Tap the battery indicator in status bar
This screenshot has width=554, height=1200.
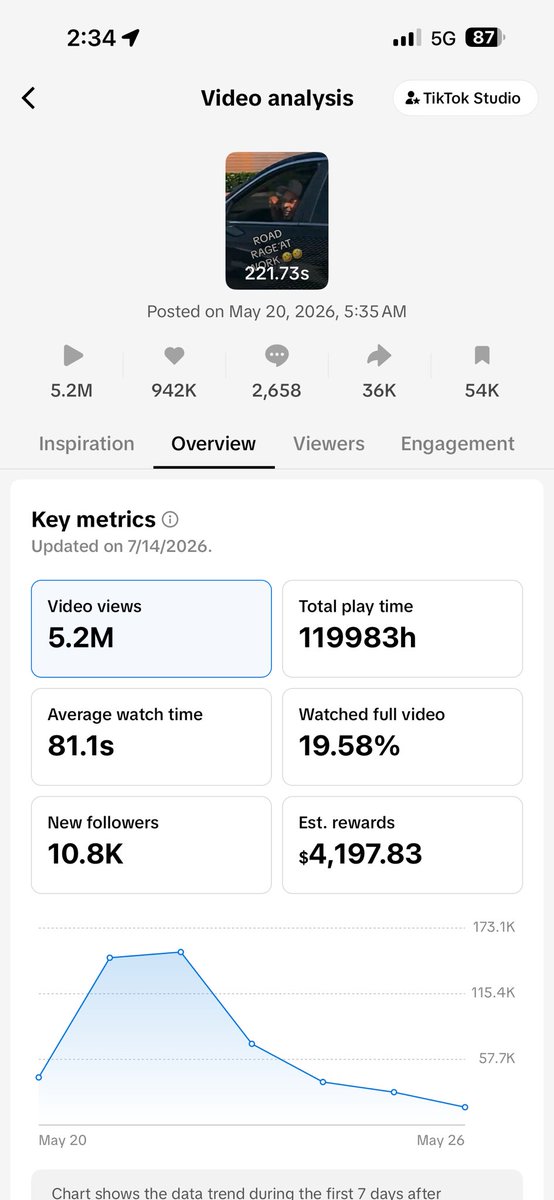click(485, 38)
